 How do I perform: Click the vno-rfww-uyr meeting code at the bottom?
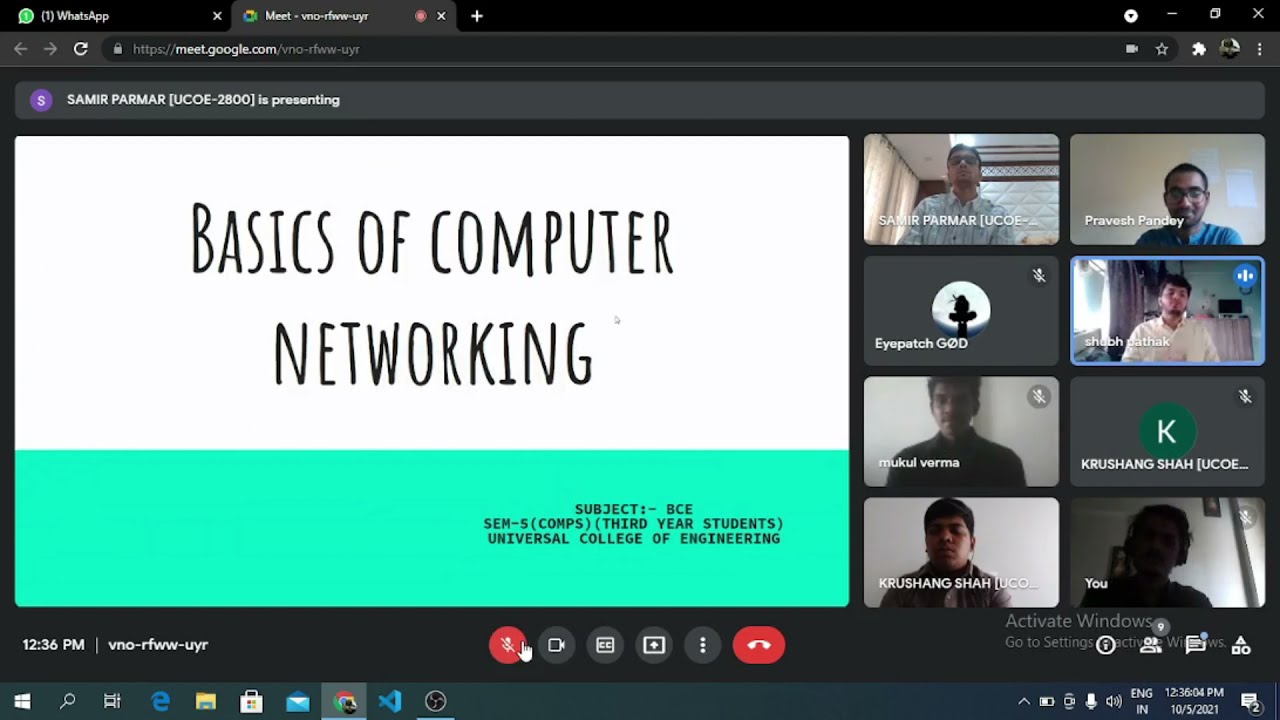pyautogui.click(x=158, y=645)
